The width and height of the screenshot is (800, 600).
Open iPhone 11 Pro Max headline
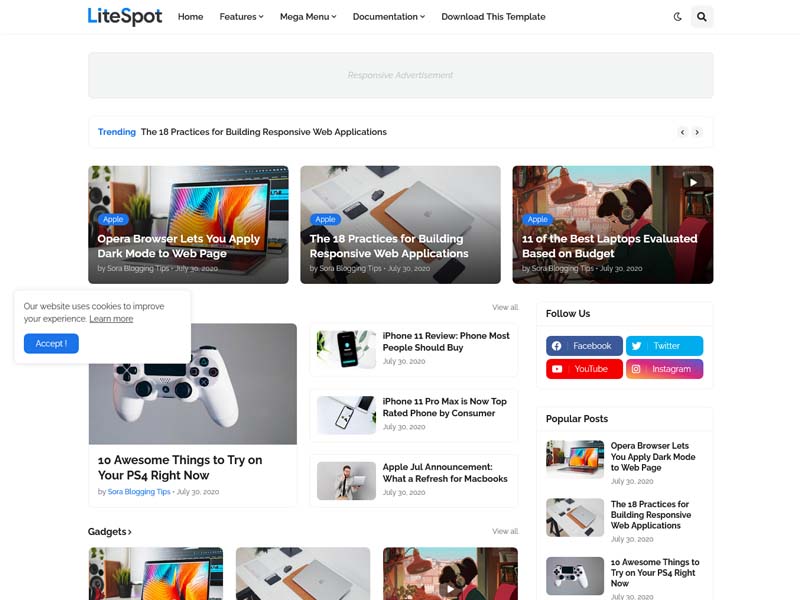point(444,407)
